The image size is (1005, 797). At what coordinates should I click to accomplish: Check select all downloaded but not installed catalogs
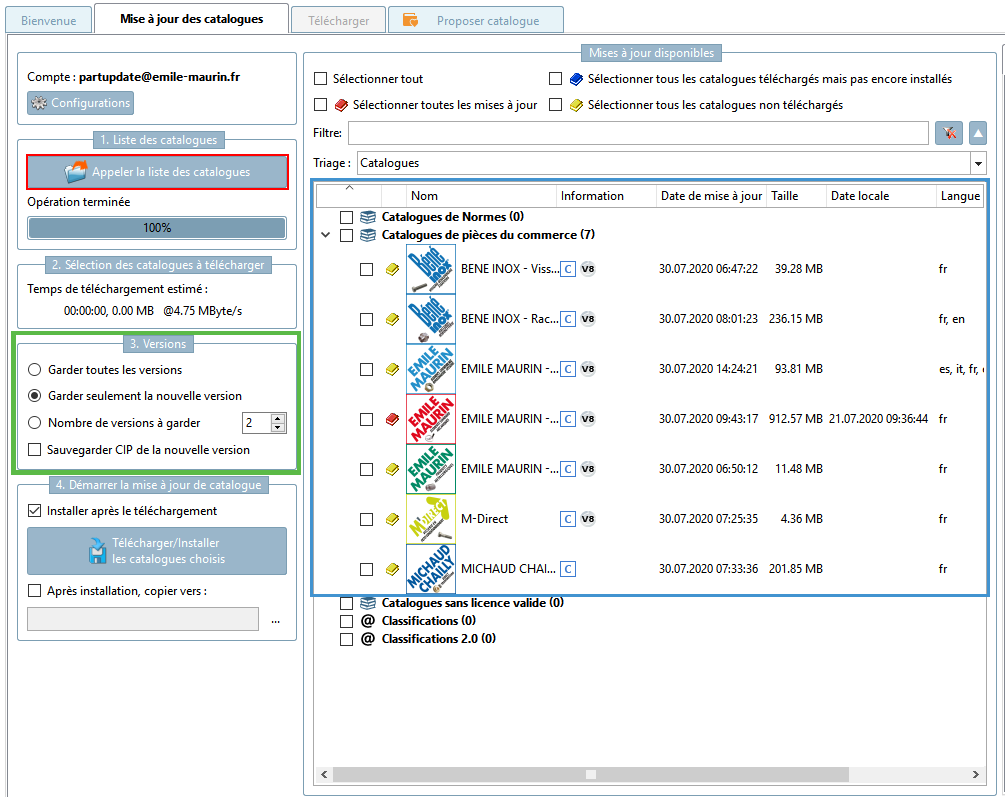pyautogui.click(x=556, y=79)
